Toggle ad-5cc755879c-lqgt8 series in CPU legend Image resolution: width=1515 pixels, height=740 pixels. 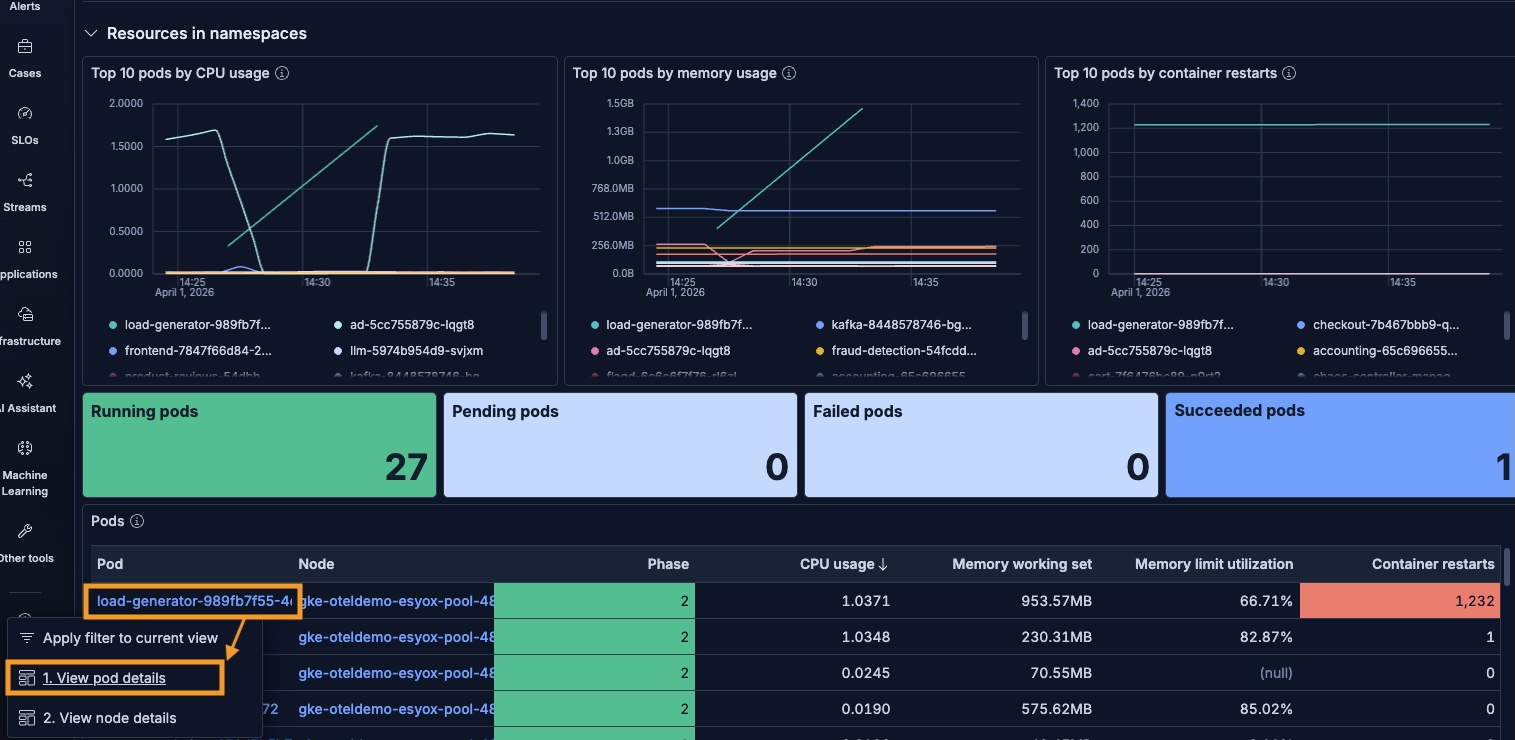pos(410,325)
